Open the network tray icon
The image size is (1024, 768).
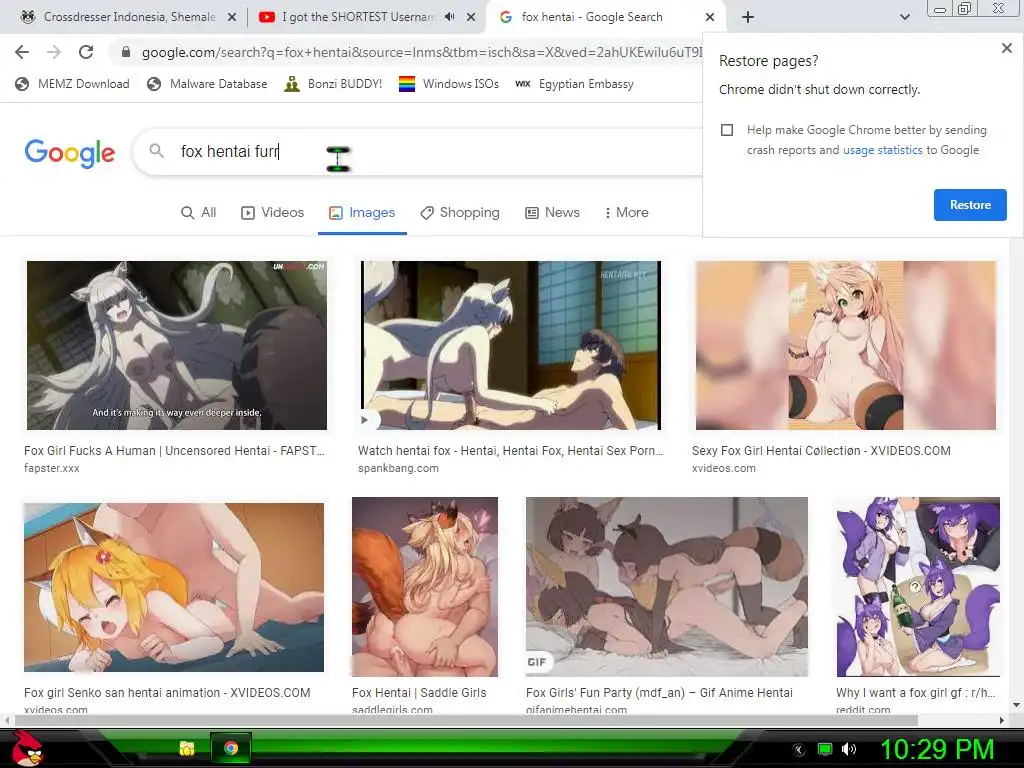[825, 750]
